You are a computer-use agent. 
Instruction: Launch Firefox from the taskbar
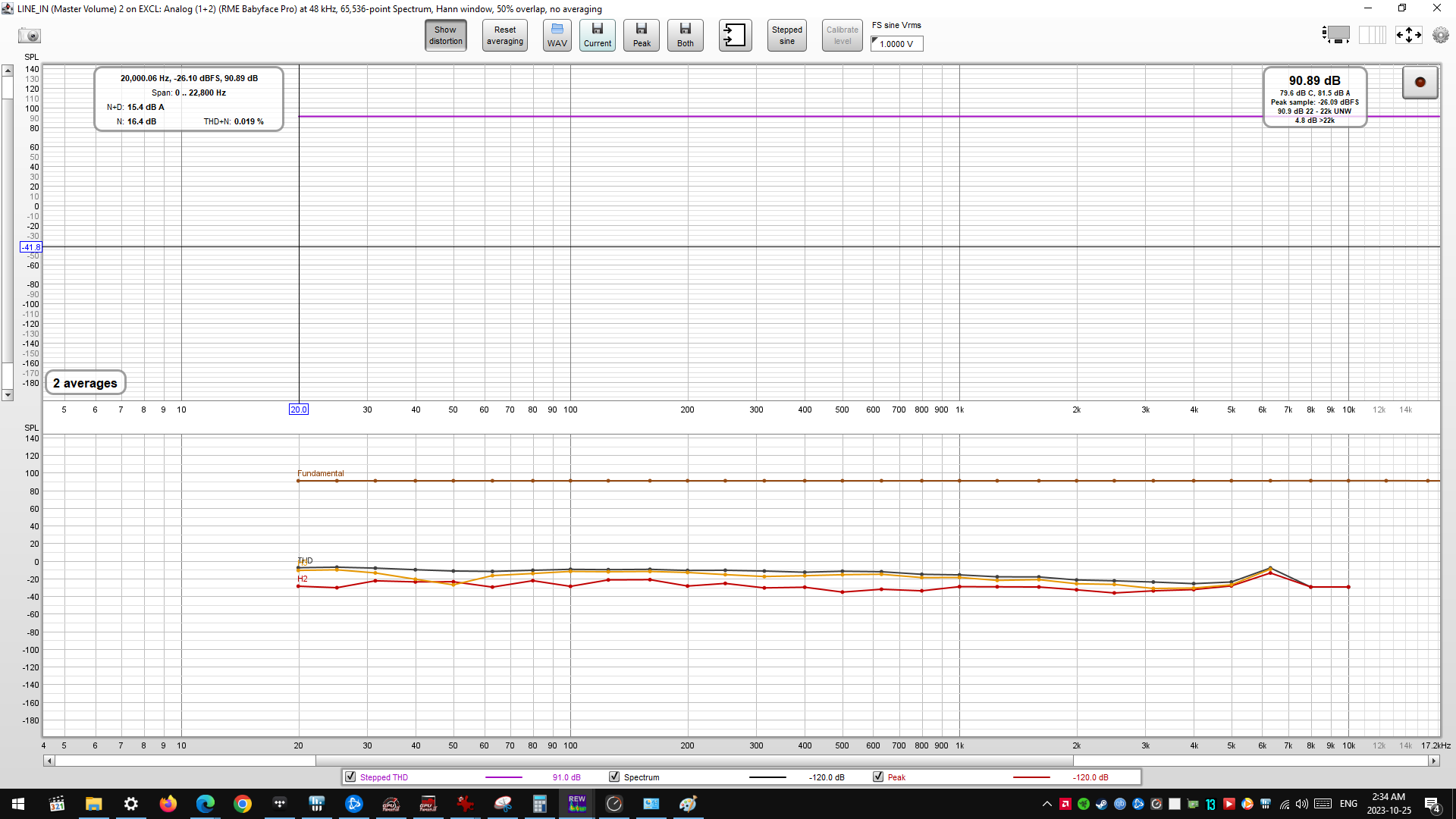pyautogui.click(x=168, y=804)
